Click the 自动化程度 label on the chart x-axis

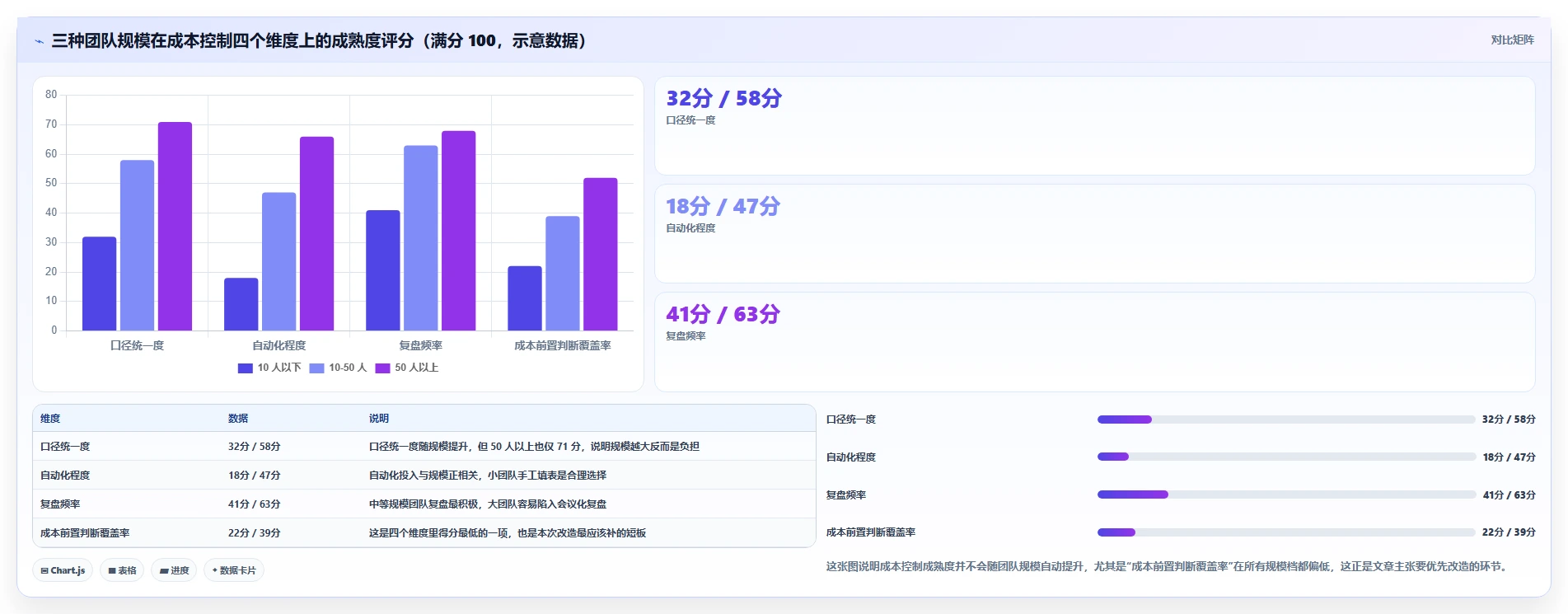pos(278,345)
